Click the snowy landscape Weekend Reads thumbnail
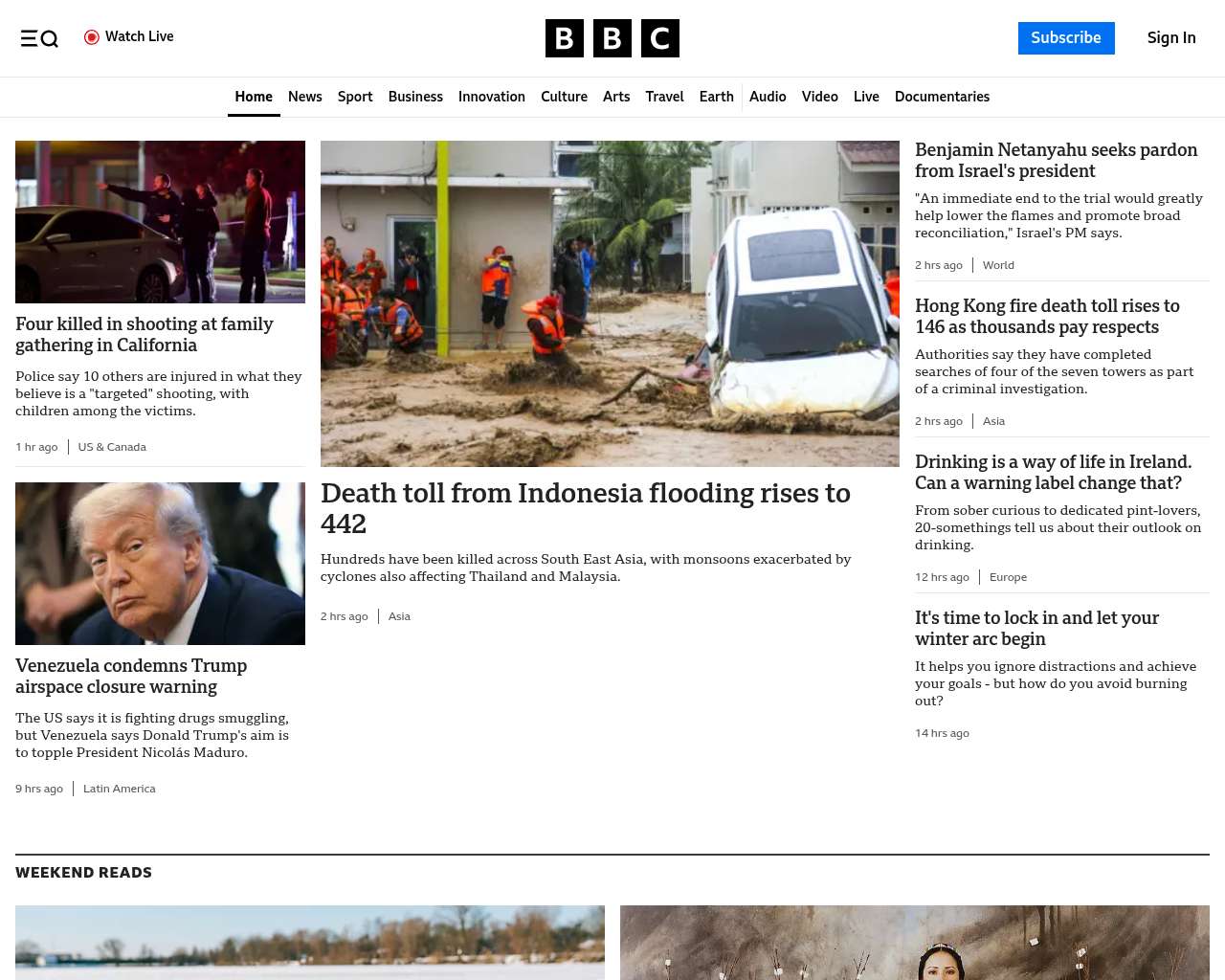Viewport: 1225px width, 980px height. (x=310, y=943)
